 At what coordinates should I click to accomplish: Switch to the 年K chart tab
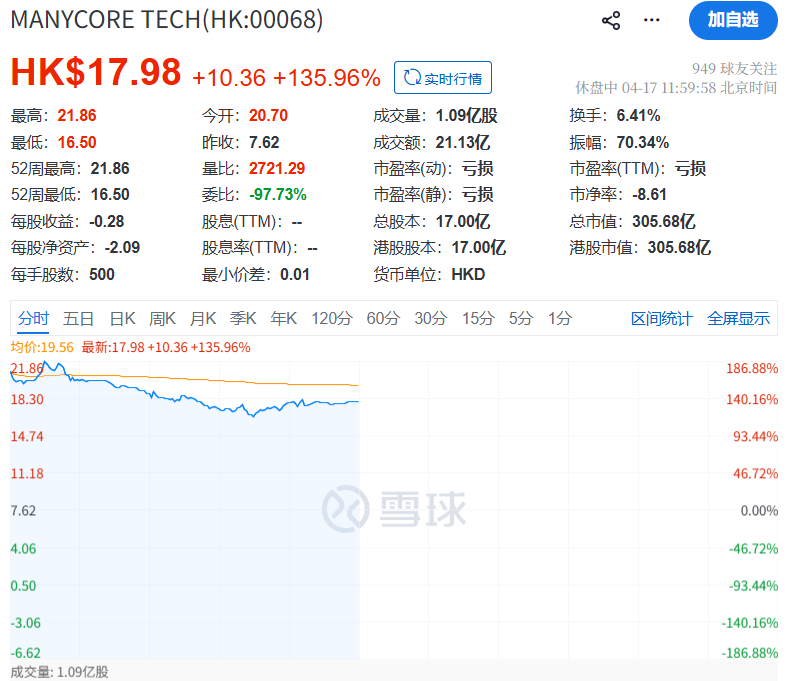283,318
